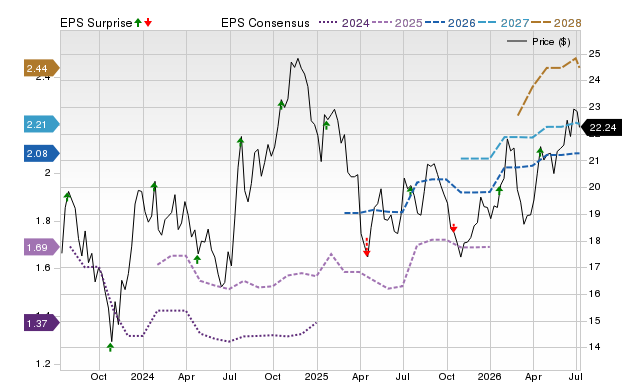Select the dark blue 2.08 value tag

coord(42,153)
